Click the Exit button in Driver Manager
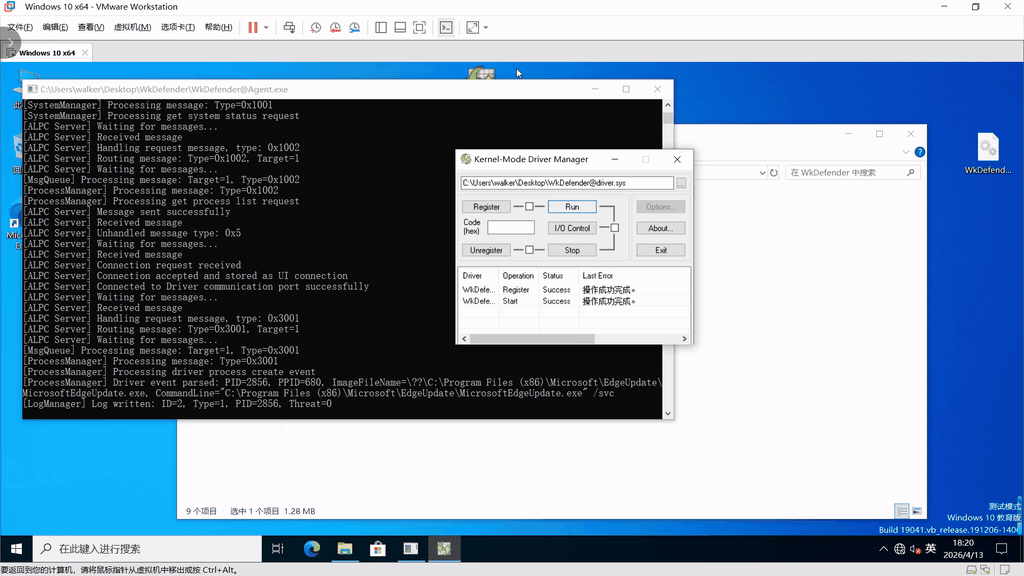Viewport: 1024px width, 576px height. click(x=660, y=250)
